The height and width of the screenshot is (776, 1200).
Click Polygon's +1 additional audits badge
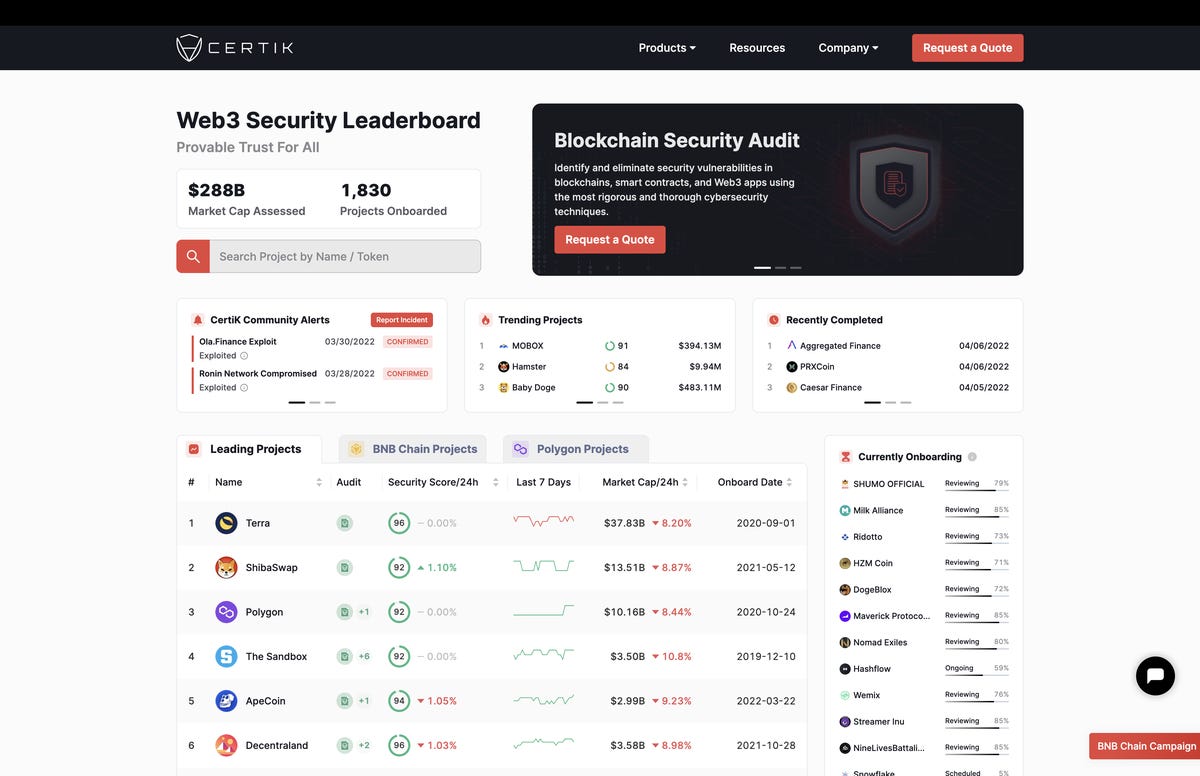[x=364, y=612]
